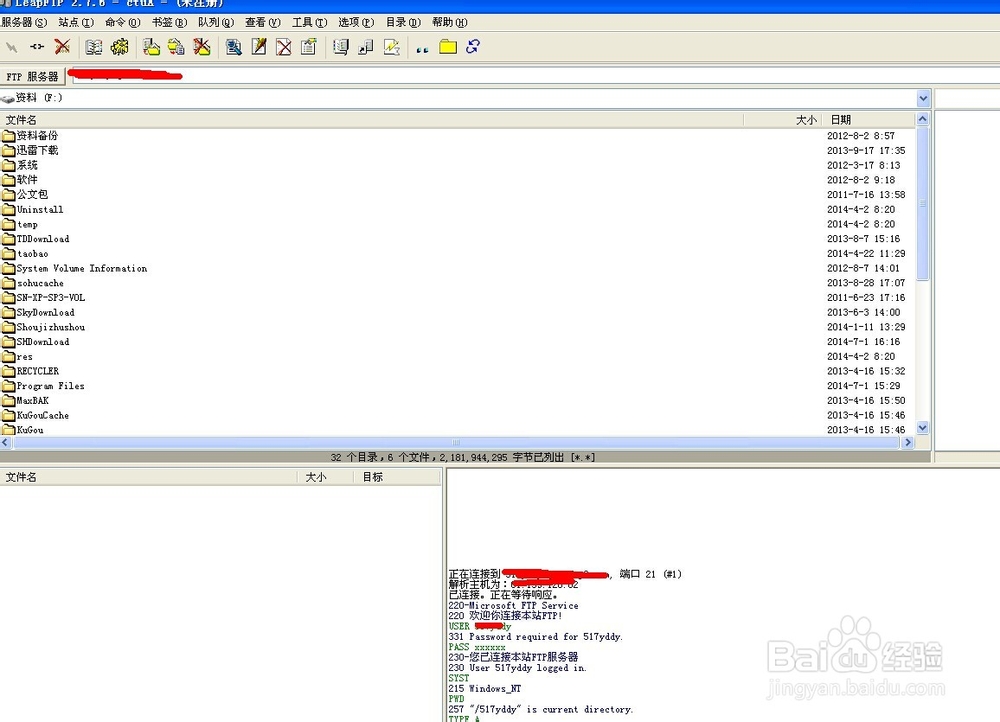Click the view file magnifier icon
Screen dimensions: 1000x722
(233, 47)
